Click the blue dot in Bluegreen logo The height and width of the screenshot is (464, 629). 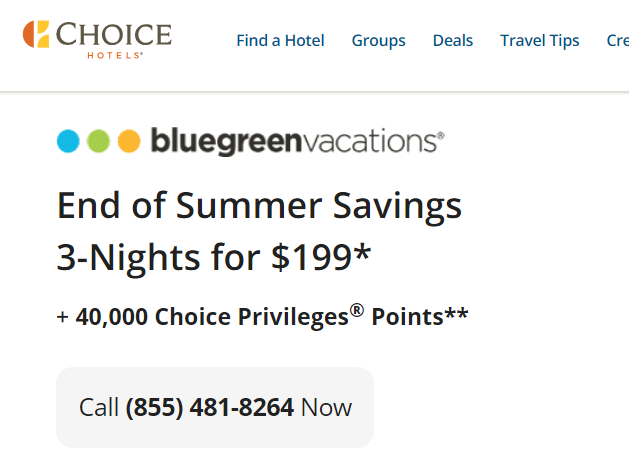(x=68, y=141)
